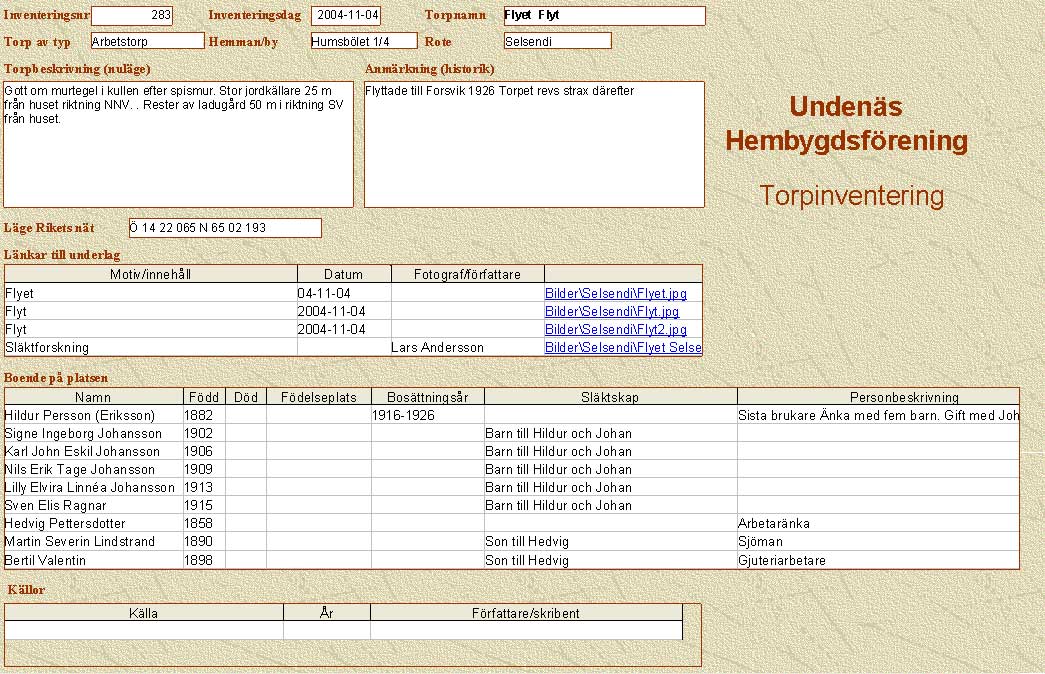Click the empty Källa cell in Källor

pyautogui.click(x=144, y=630)
